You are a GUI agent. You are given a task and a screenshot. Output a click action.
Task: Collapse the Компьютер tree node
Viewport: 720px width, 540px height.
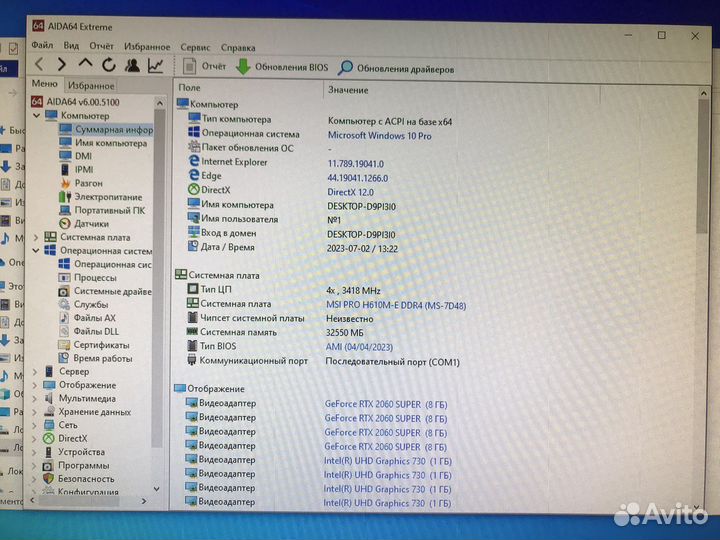click(36, 116)
